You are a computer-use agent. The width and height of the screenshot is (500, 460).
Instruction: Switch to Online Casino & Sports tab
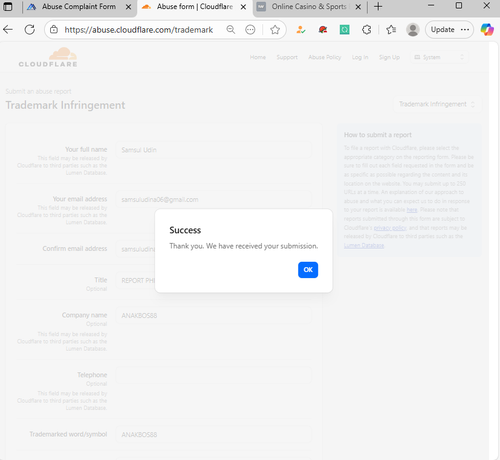click(309, 7)
